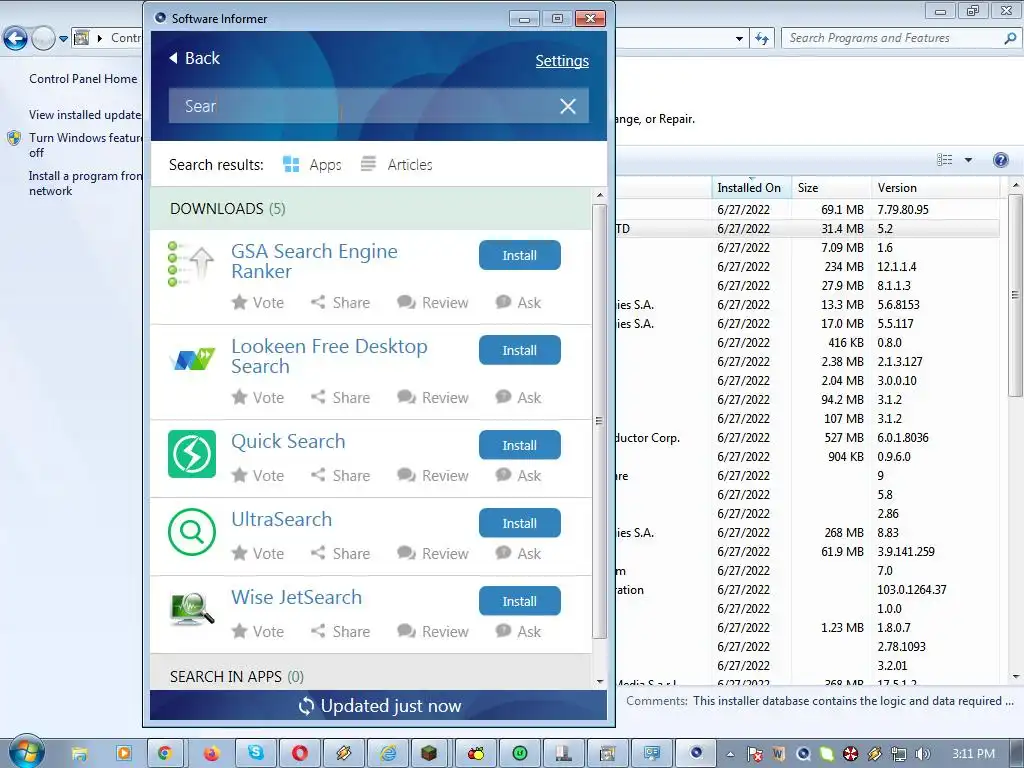Install UltraSearch
Image resolution: width=1024 pixels, height=768 pixels.
tap(519, 523)
